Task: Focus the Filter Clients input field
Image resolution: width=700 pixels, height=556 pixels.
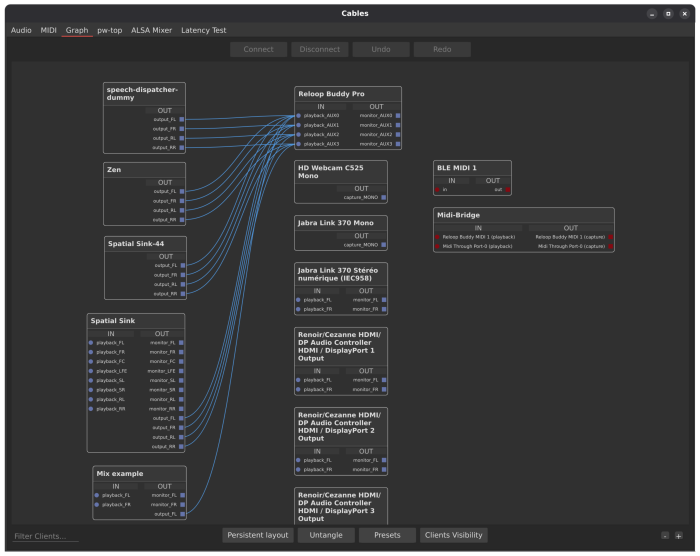Action: coord(46,536)
